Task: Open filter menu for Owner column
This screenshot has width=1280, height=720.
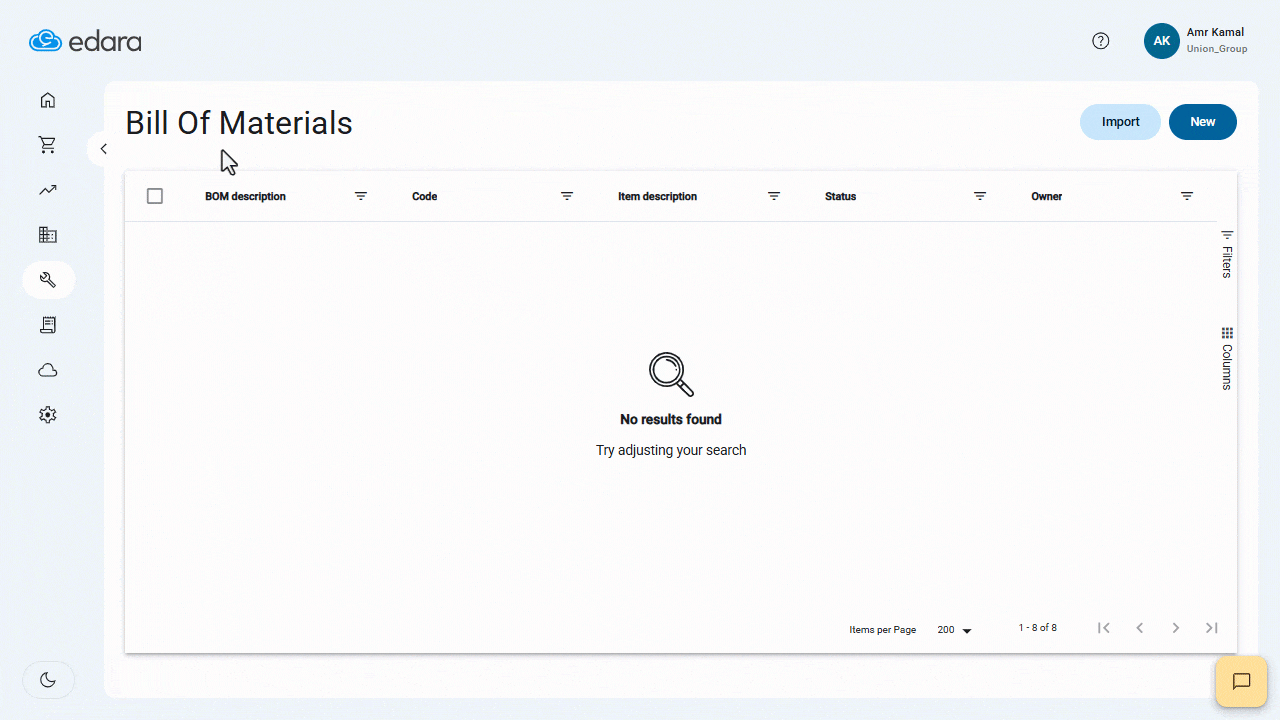Action: click(x=1187, y=196)
